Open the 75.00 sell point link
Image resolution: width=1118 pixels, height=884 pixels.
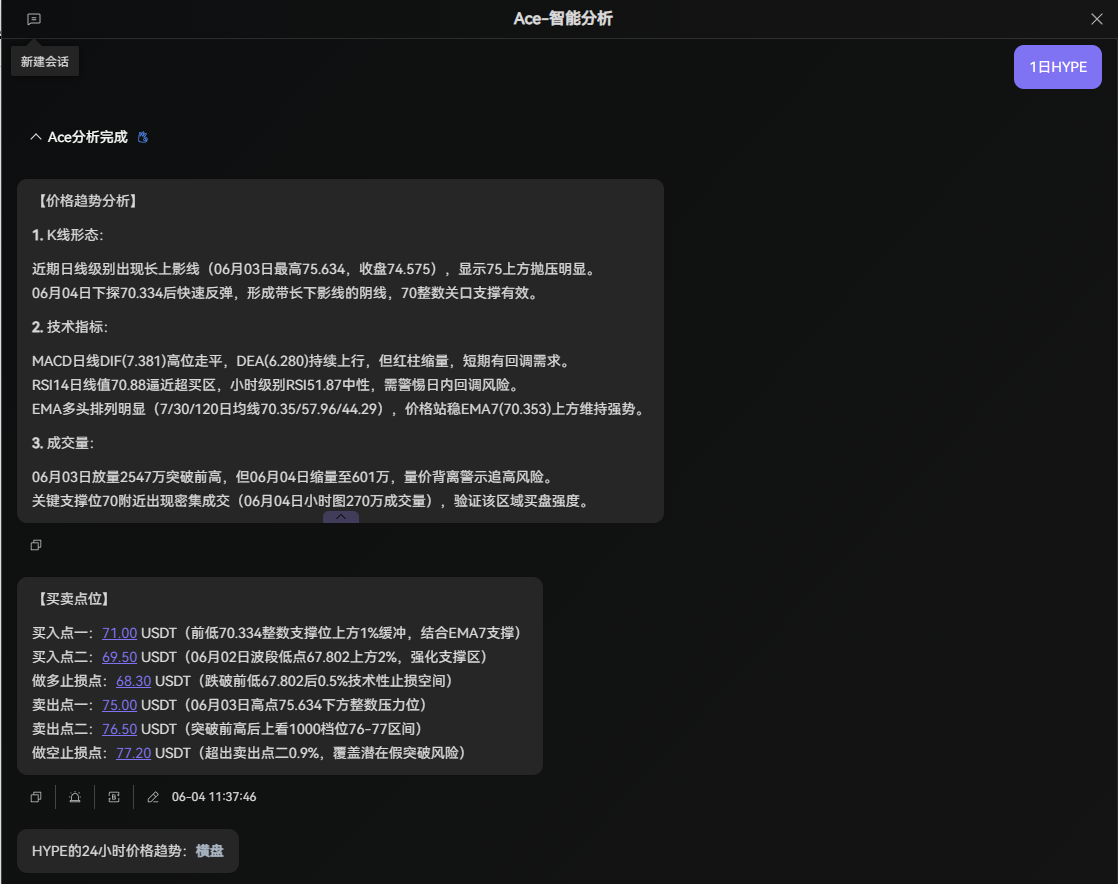click(119, 705)
